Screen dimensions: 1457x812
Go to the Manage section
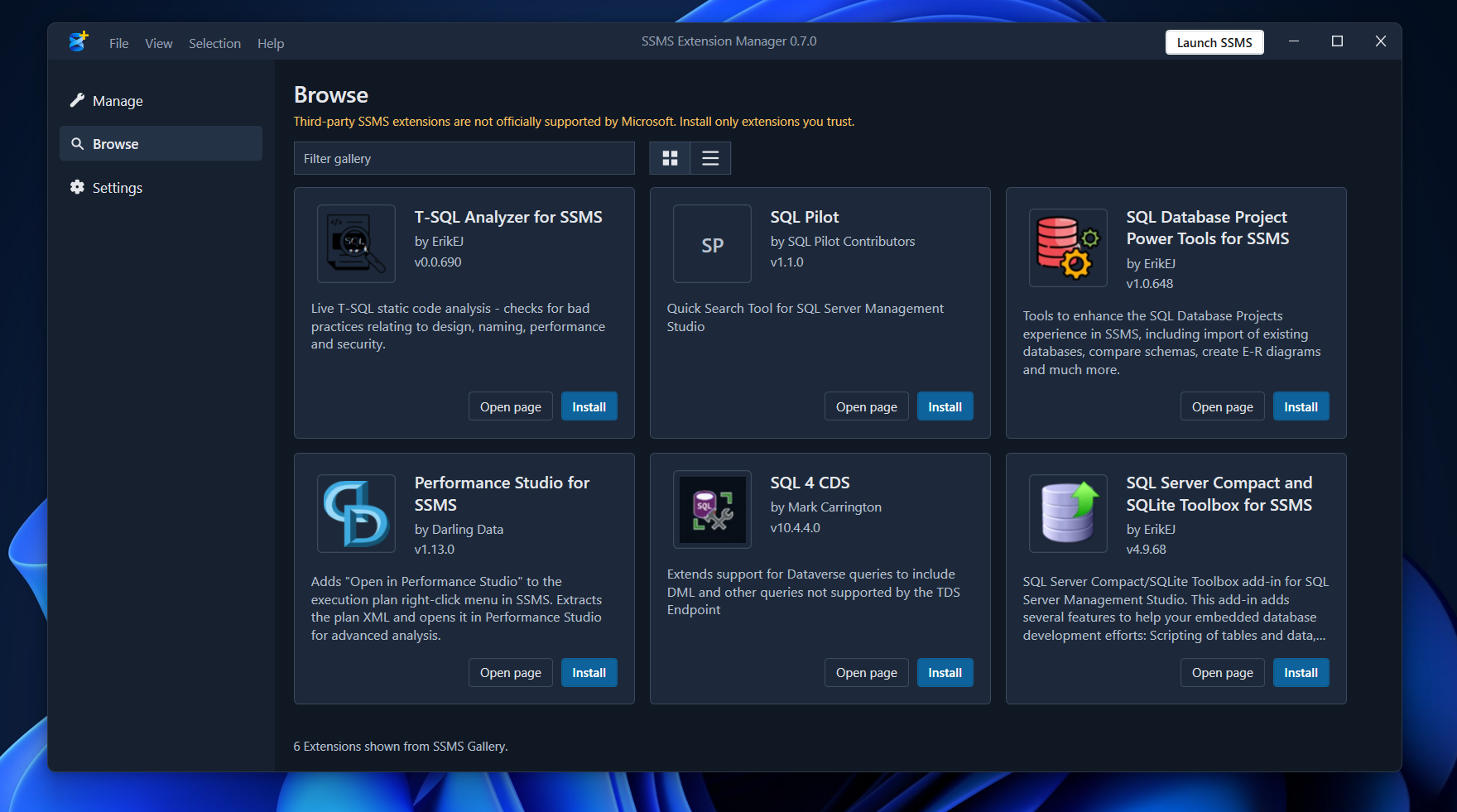coord(161,101)
